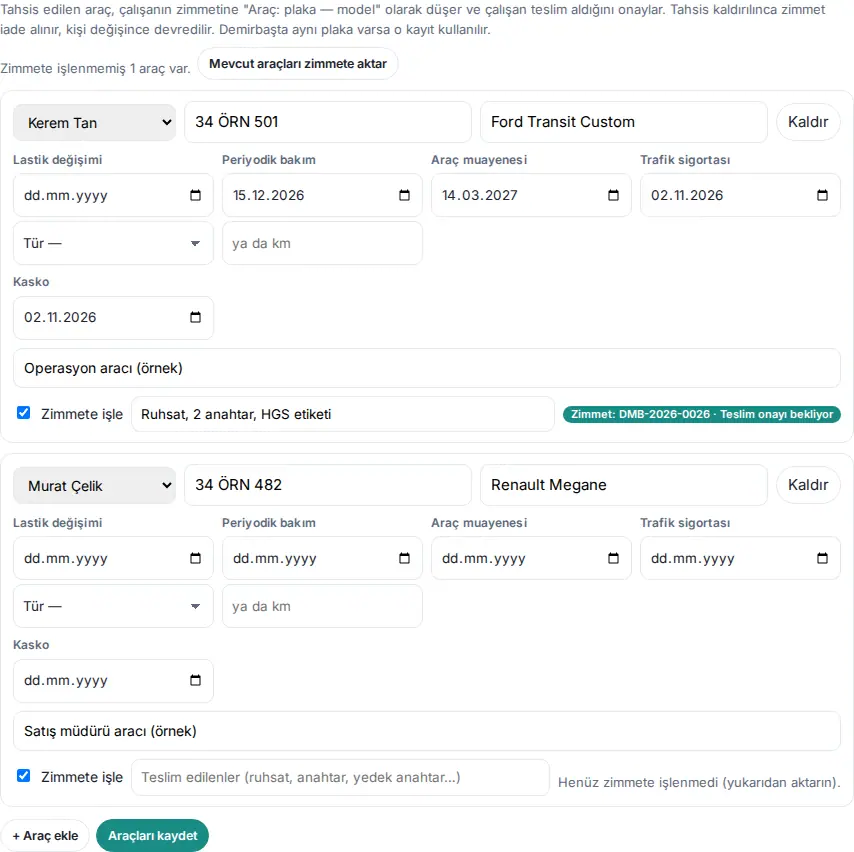This screenshot has height=852, width=854.
Task: Open the Kerem Tan employee dropdown
Action: point(94,123)
